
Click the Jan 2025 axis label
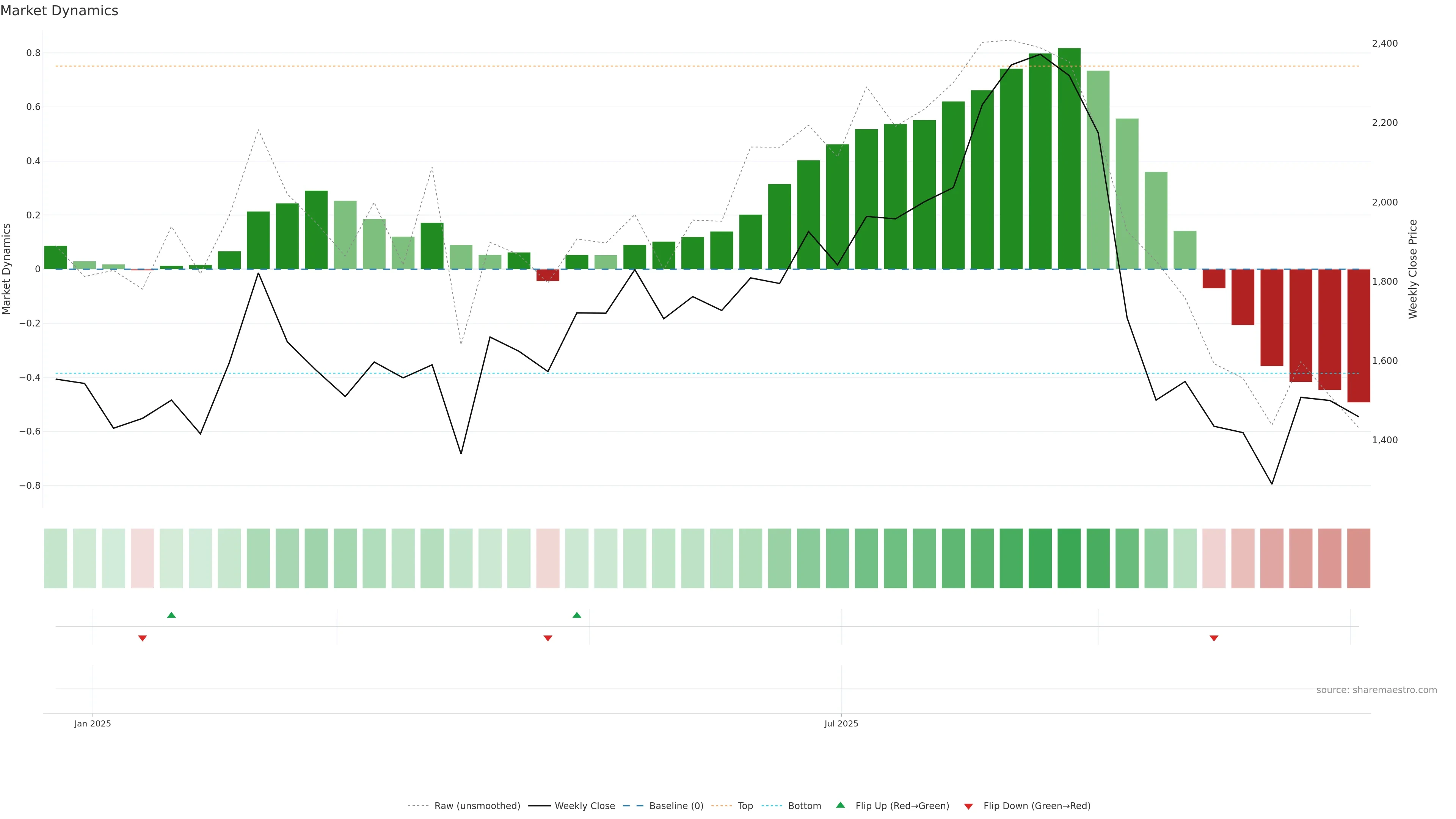[x=93, y=723]
